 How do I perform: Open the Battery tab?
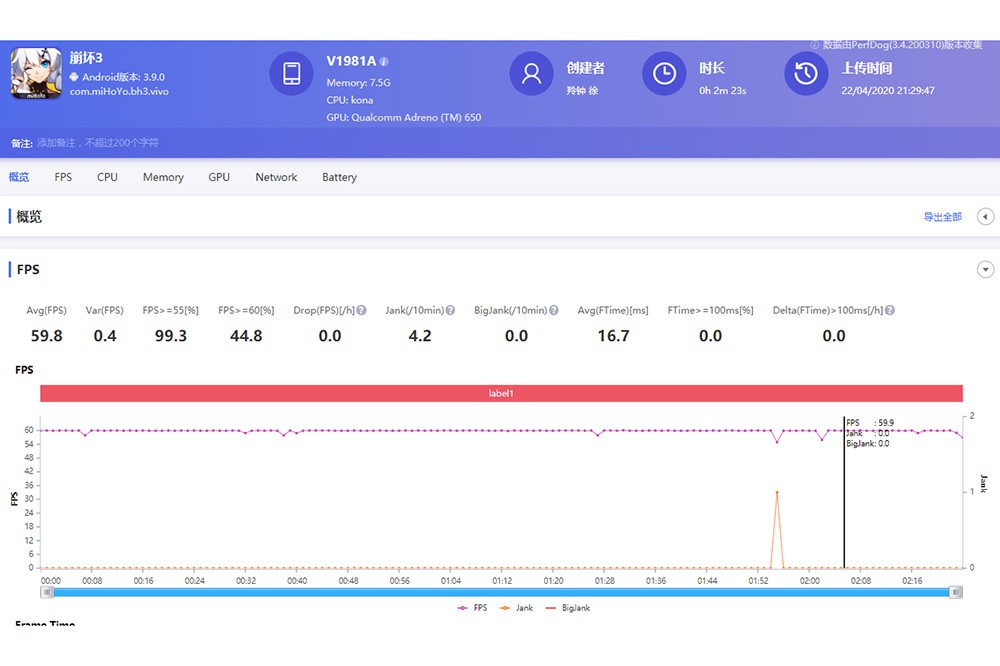pyautogui.click(x=339, y=177)
